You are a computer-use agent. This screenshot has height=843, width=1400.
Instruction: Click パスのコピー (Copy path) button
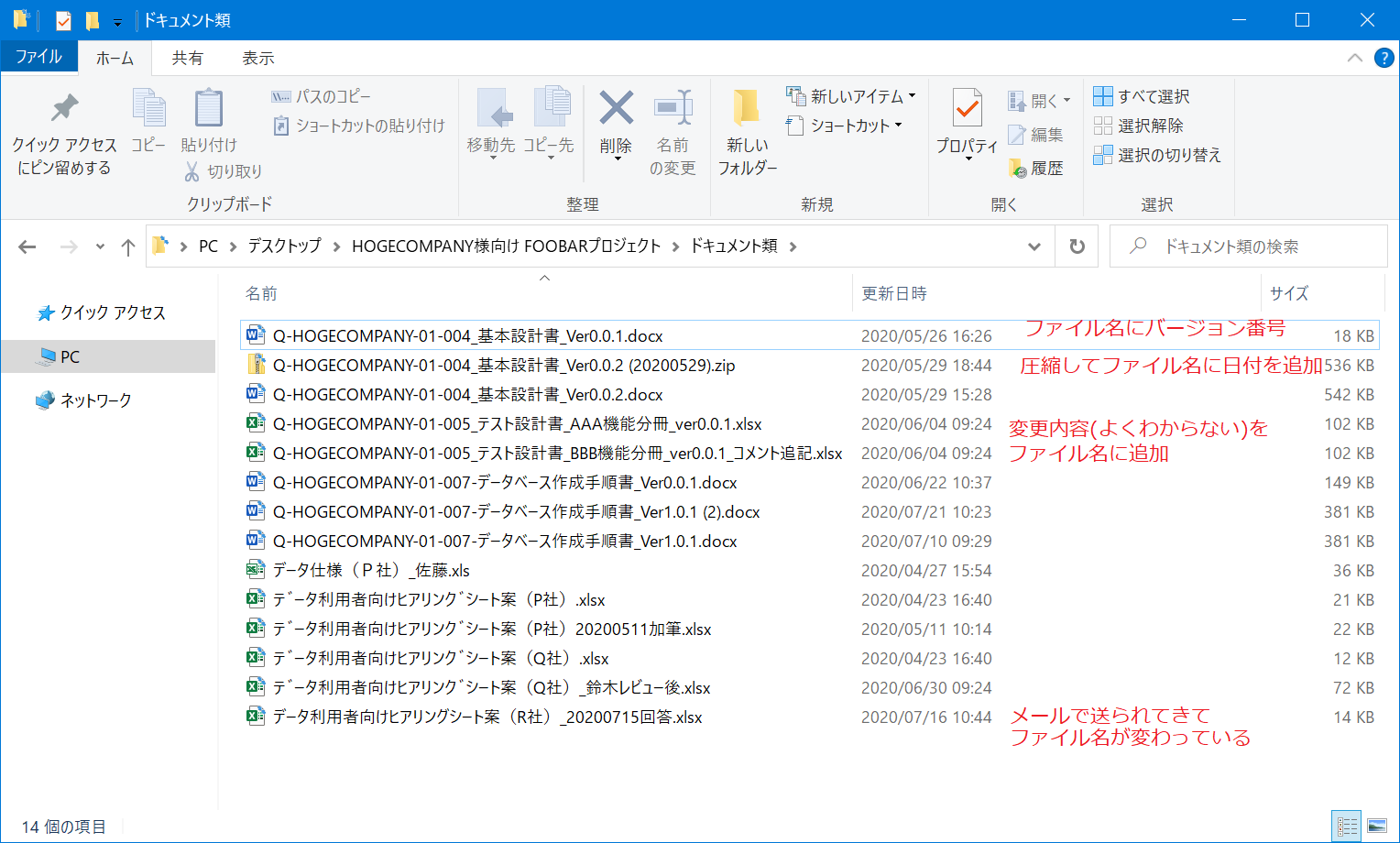[x=322, y=96]
